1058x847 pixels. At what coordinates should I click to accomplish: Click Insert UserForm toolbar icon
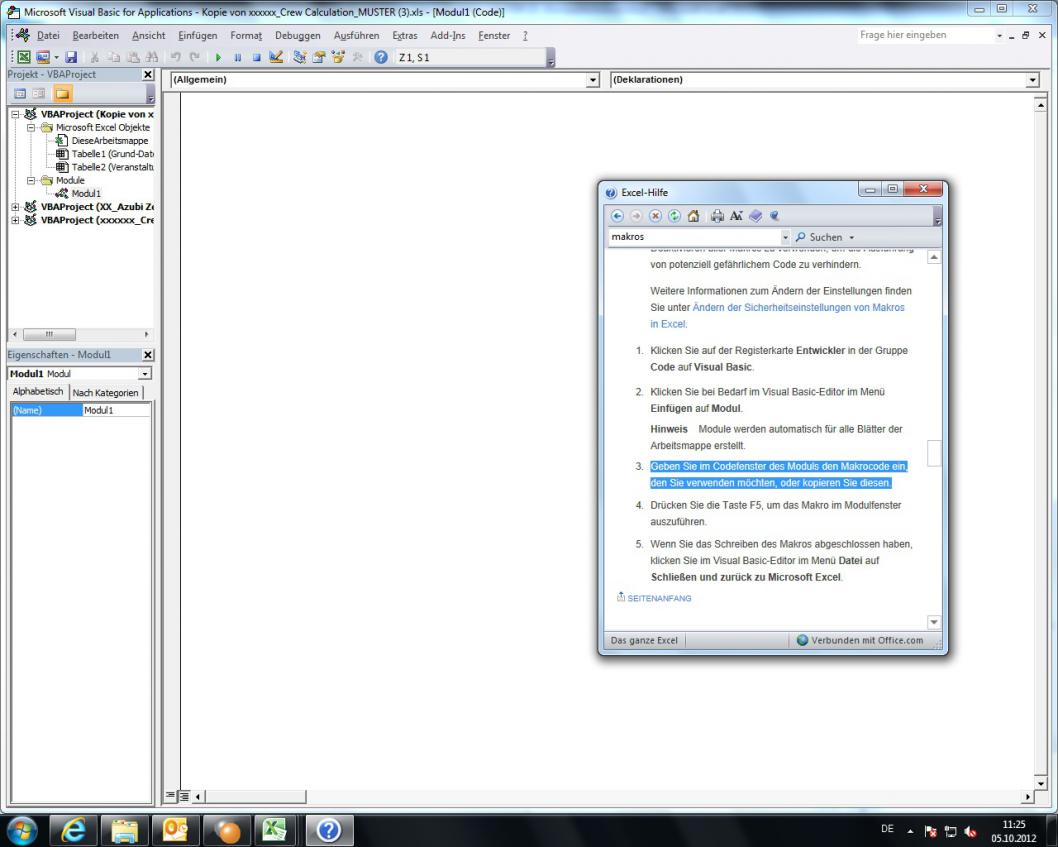tap(43, 57)
